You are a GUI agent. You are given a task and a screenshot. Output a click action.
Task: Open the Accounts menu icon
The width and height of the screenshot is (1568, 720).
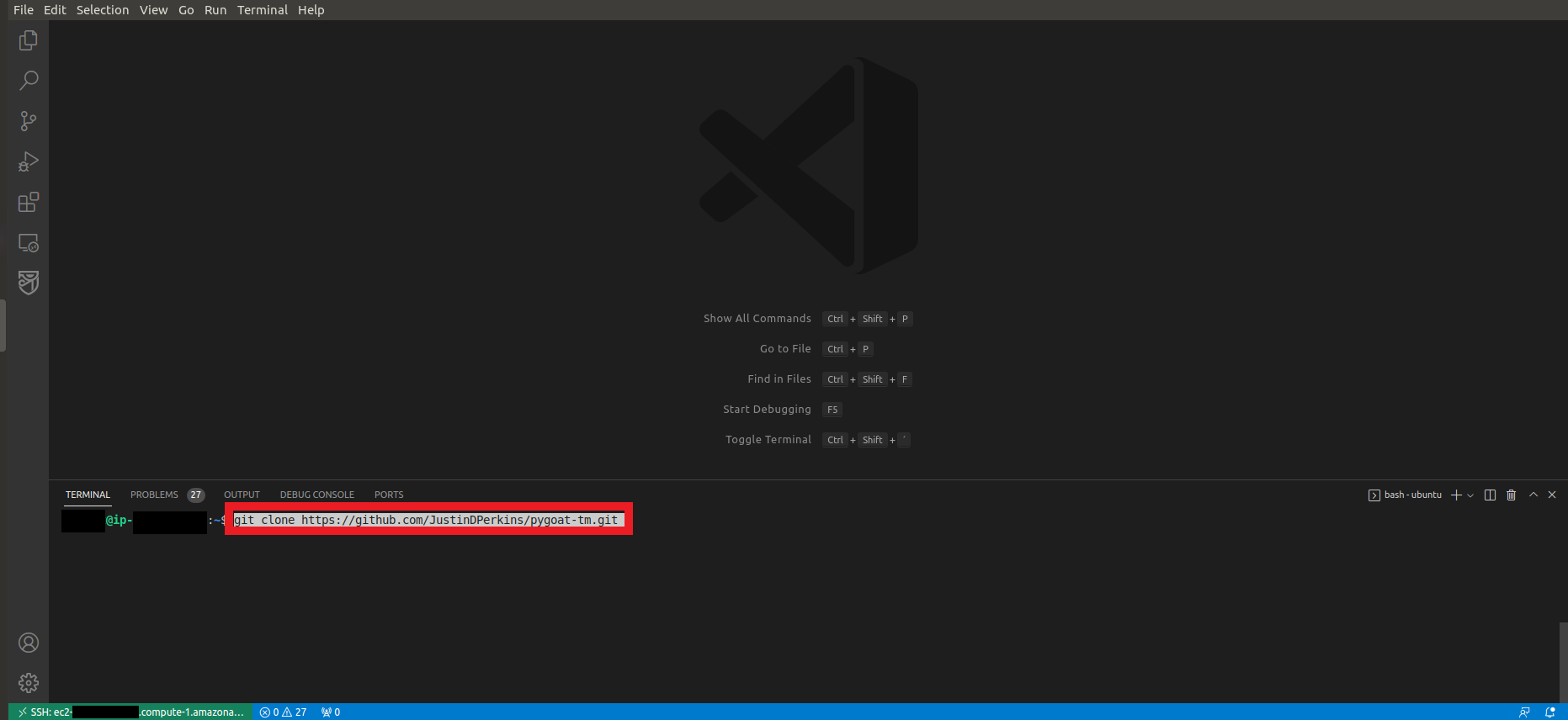[29, 643]
